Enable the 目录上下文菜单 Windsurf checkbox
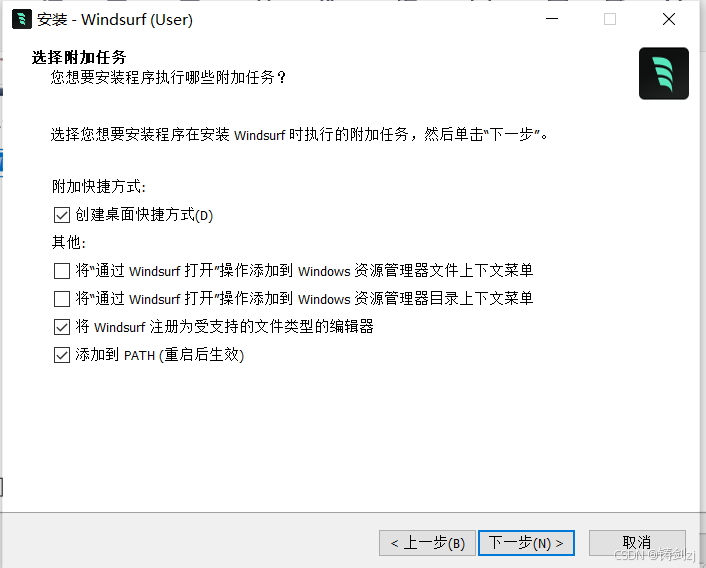Image resolution: width=706 pixels, height=568 pixels. (x=62, y=299)
